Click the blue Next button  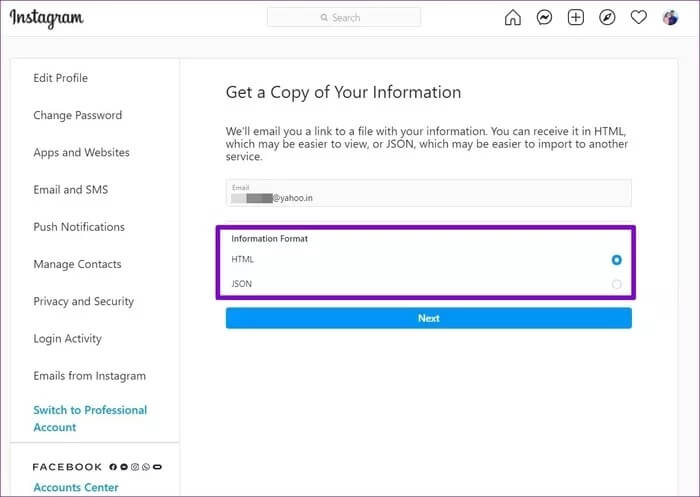point(429,318)
